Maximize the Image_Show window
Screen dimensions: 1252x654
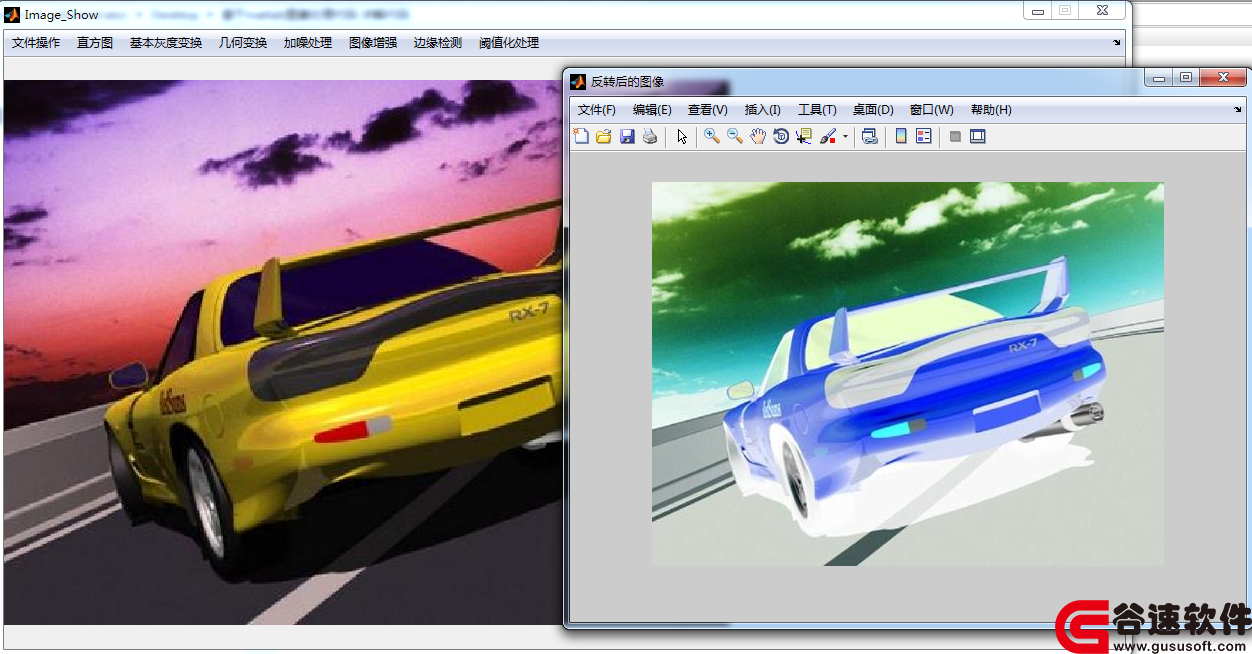coord(1065,10)
